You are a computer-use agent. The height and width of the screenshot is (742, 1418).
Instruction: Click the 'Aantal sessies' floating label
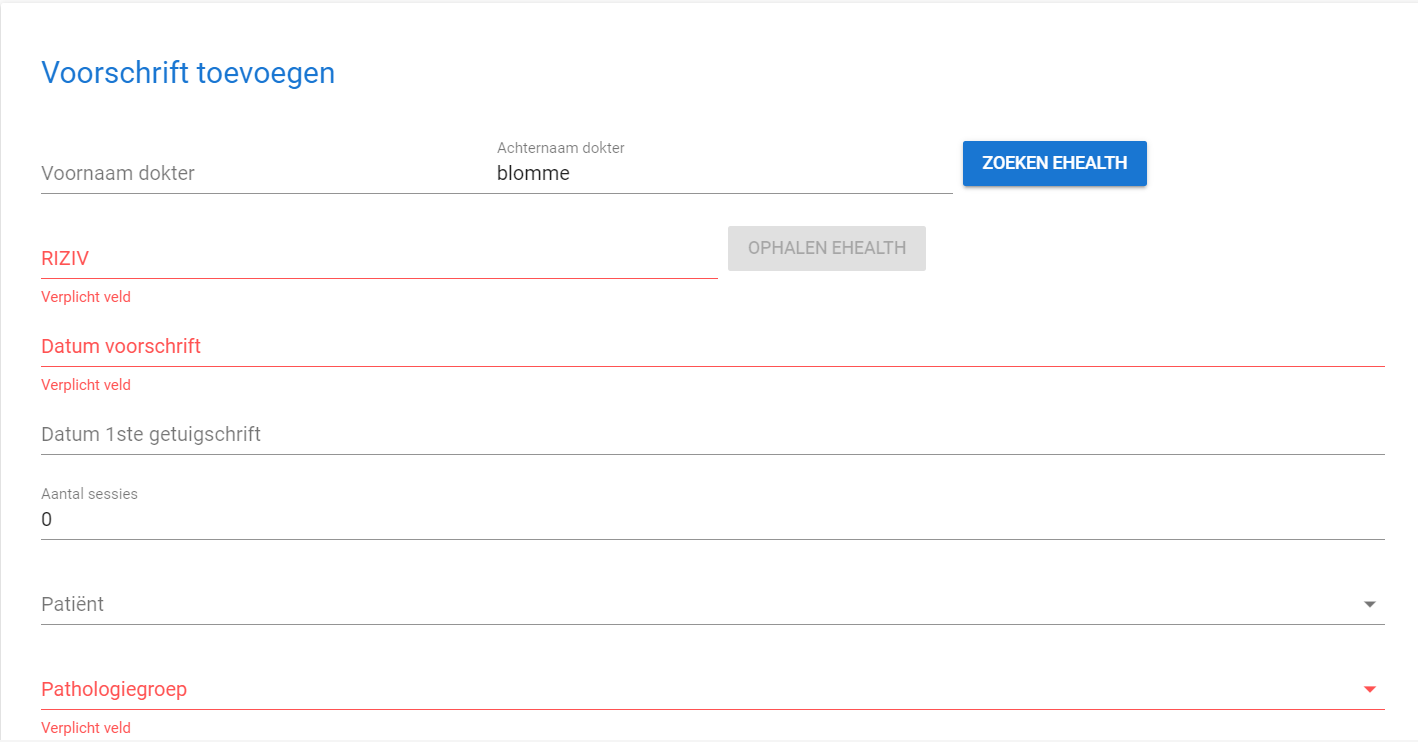[89, 494]
